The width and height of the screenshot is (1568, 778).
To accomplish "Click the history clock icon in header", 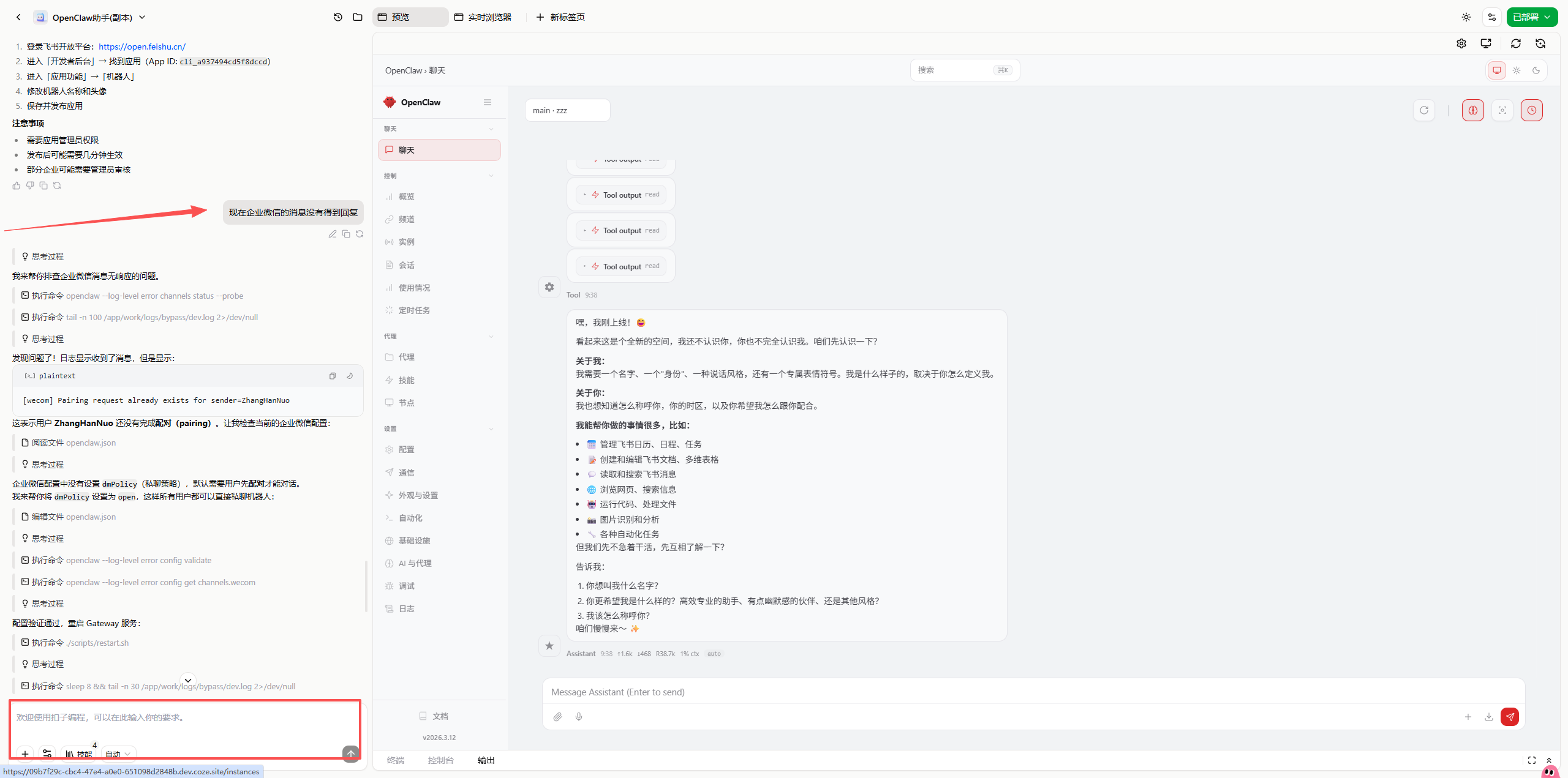I will (338, 17).
